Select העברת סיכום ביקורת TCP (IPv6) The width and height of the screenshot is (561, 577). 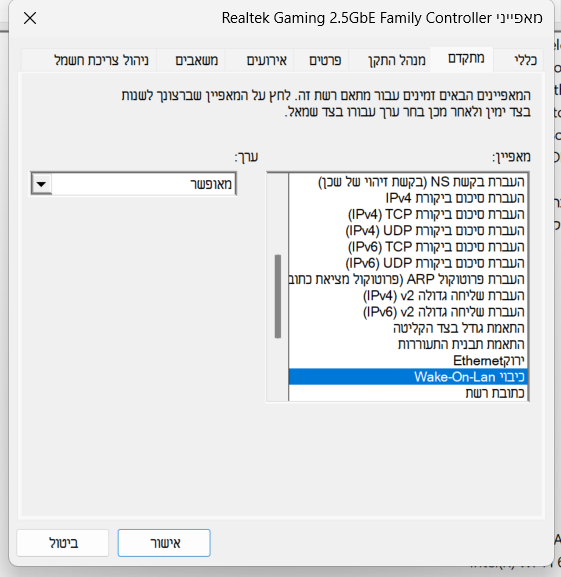(x=408, y=247)
